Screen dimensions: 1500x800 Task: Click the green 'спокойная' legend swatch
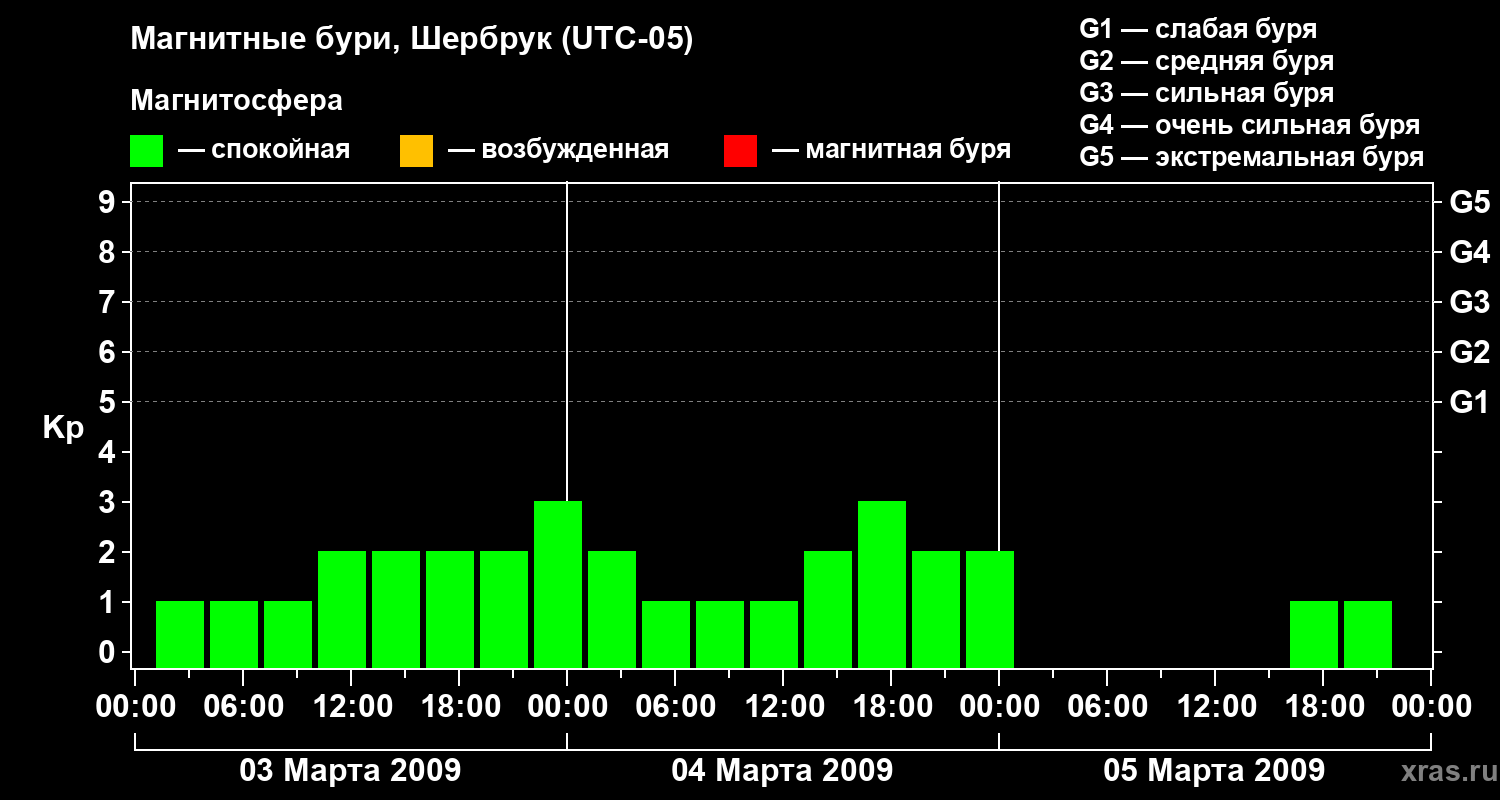[146, 151]
